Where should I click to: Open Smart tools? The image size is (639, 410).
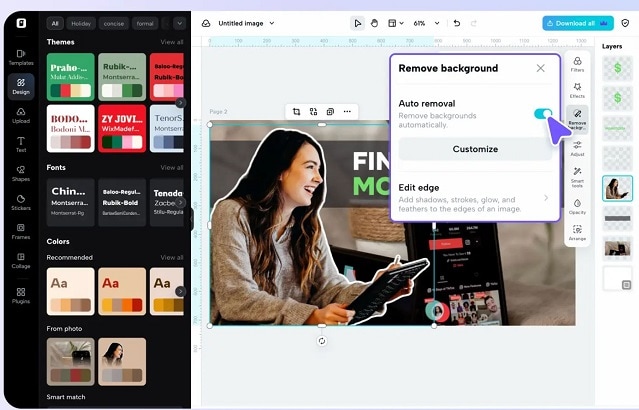(x=577, y=177)
